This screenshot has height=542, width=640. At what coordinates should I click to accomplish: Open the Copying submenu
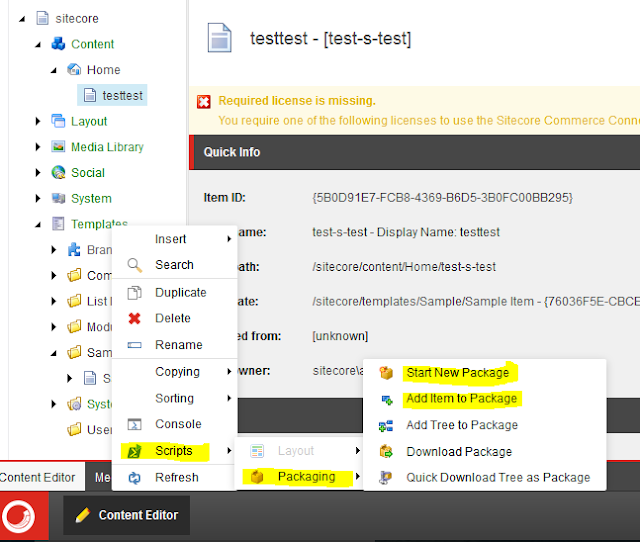pos(175,371)
